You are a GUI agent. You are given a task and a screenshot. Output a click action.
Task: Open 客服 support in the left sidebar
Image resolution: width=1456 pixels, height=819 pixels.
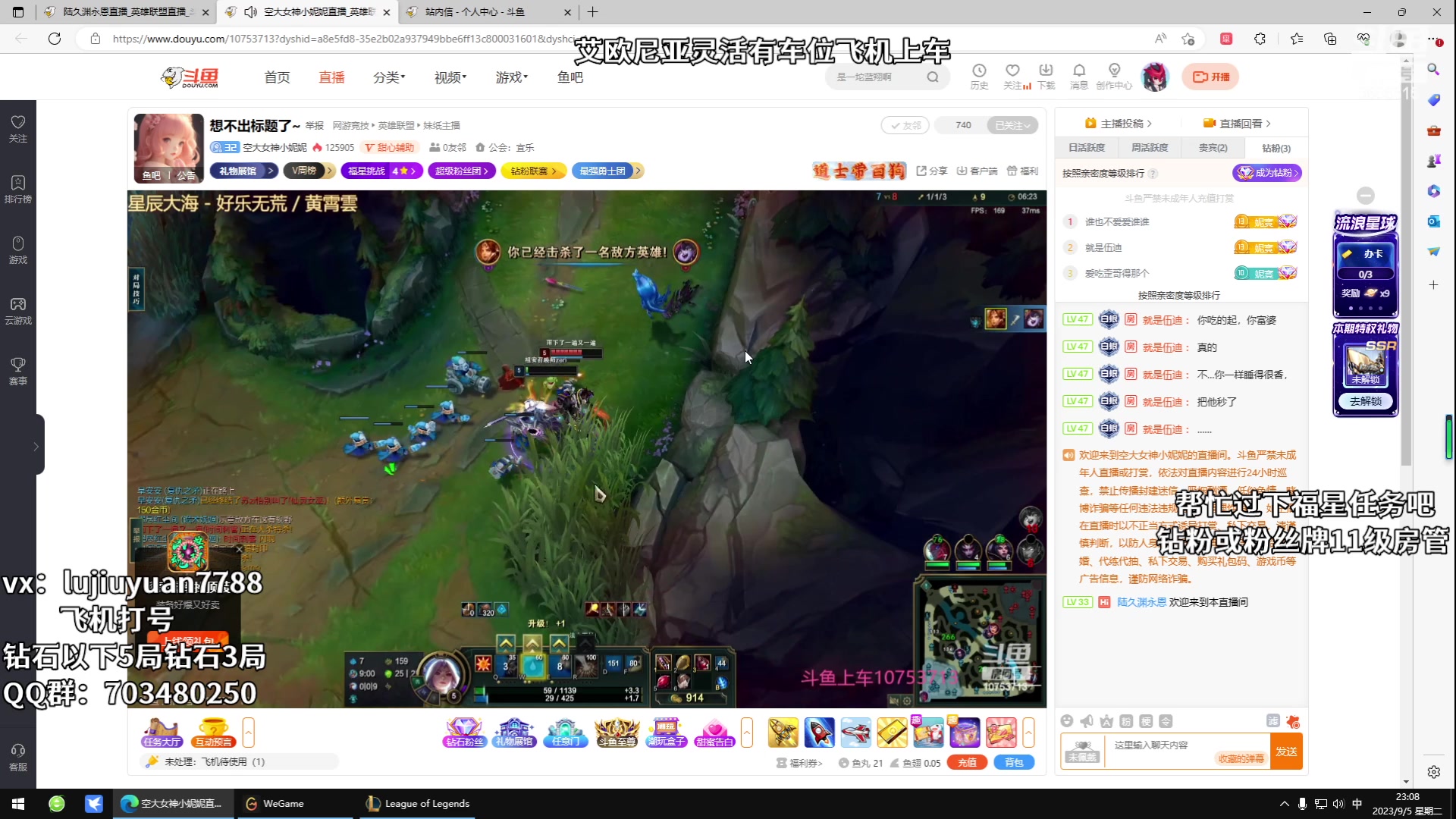pyautogui.click(x=18, y=757)
